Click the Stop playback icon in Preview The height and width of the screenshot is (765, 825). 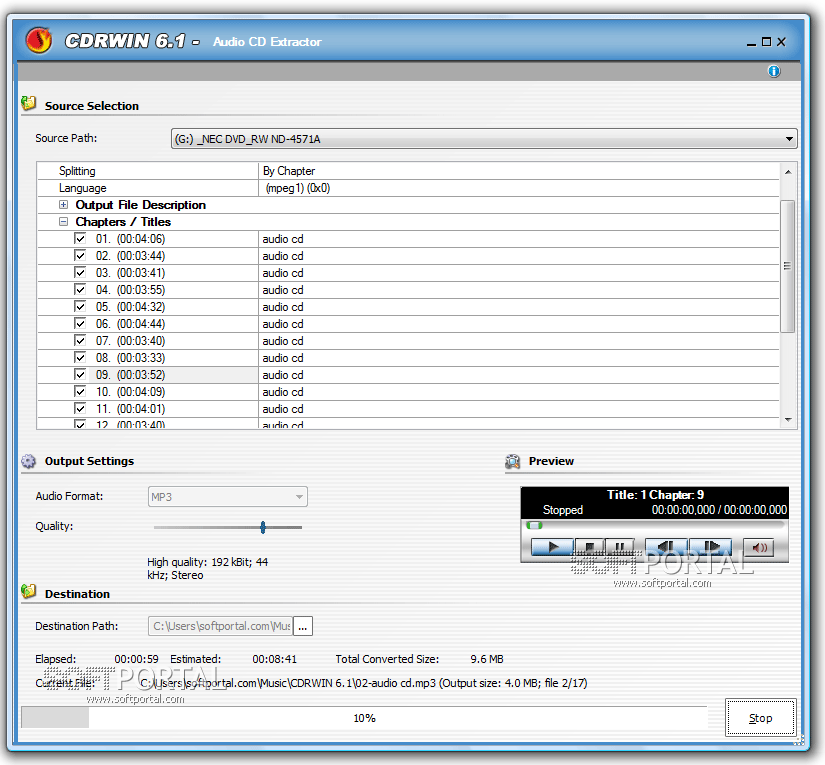click(x=590, y=548)
